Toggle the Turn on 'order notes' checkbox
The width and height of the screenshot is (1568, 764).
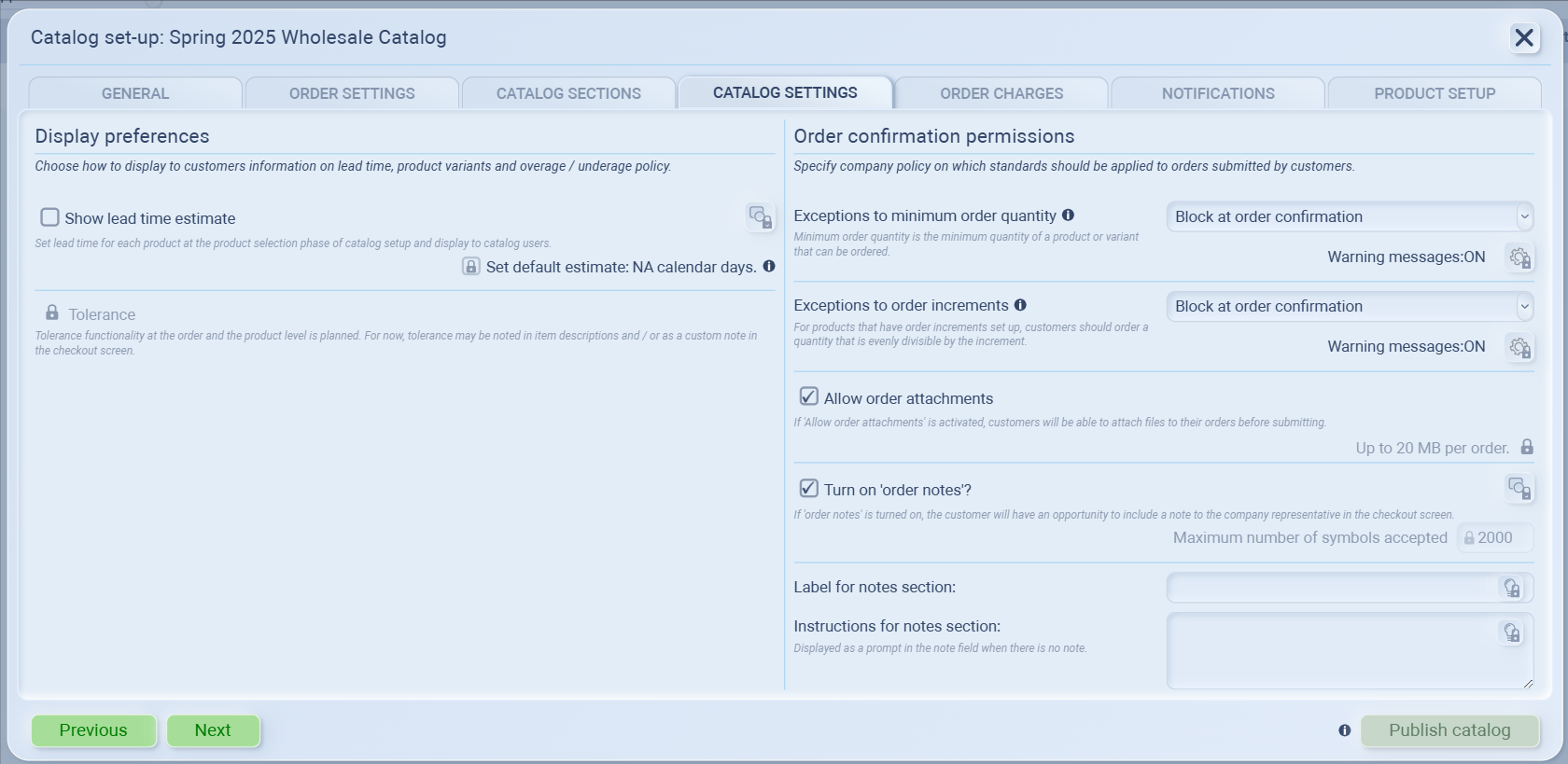[809, 488]
